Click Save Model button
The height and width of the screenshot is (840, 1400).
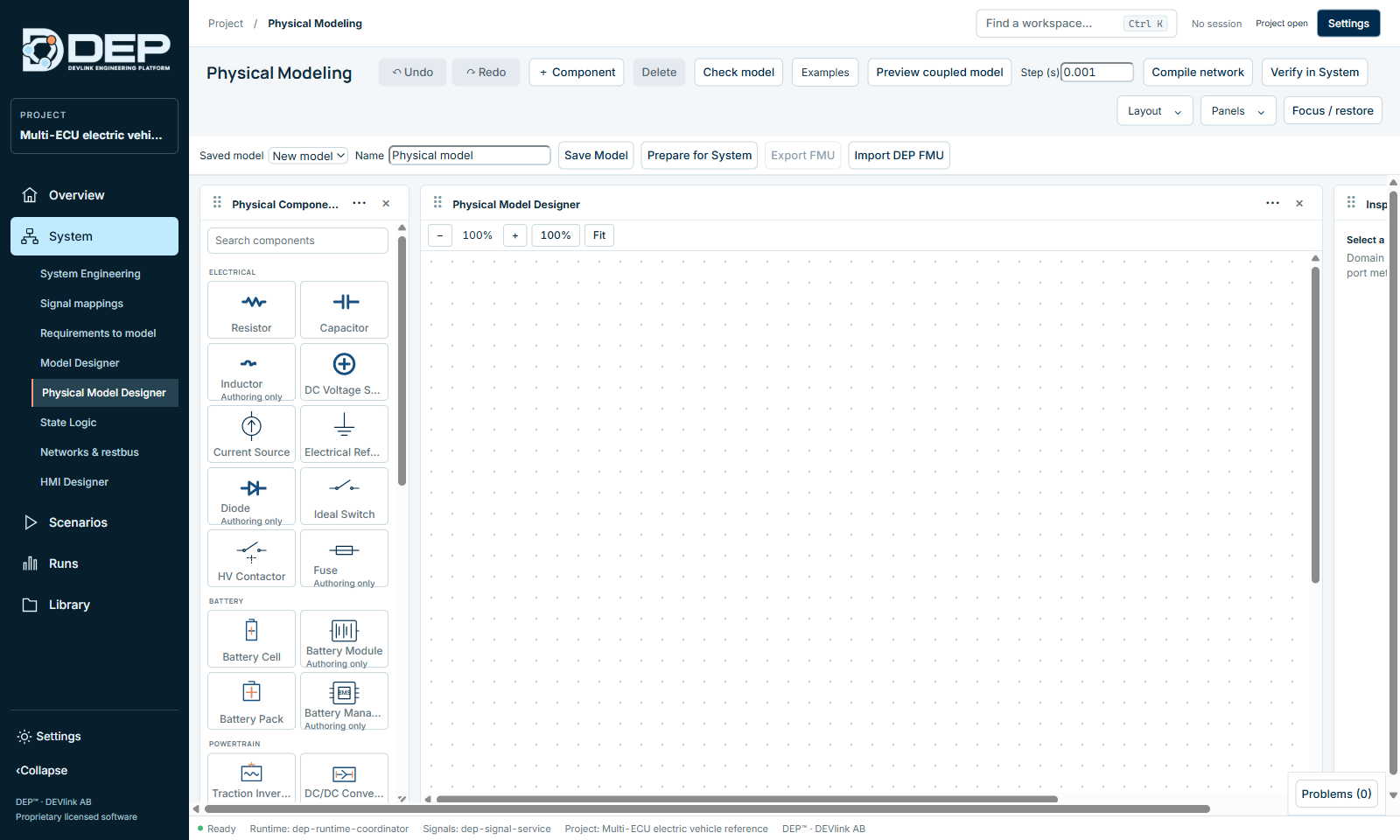[596, 156]
